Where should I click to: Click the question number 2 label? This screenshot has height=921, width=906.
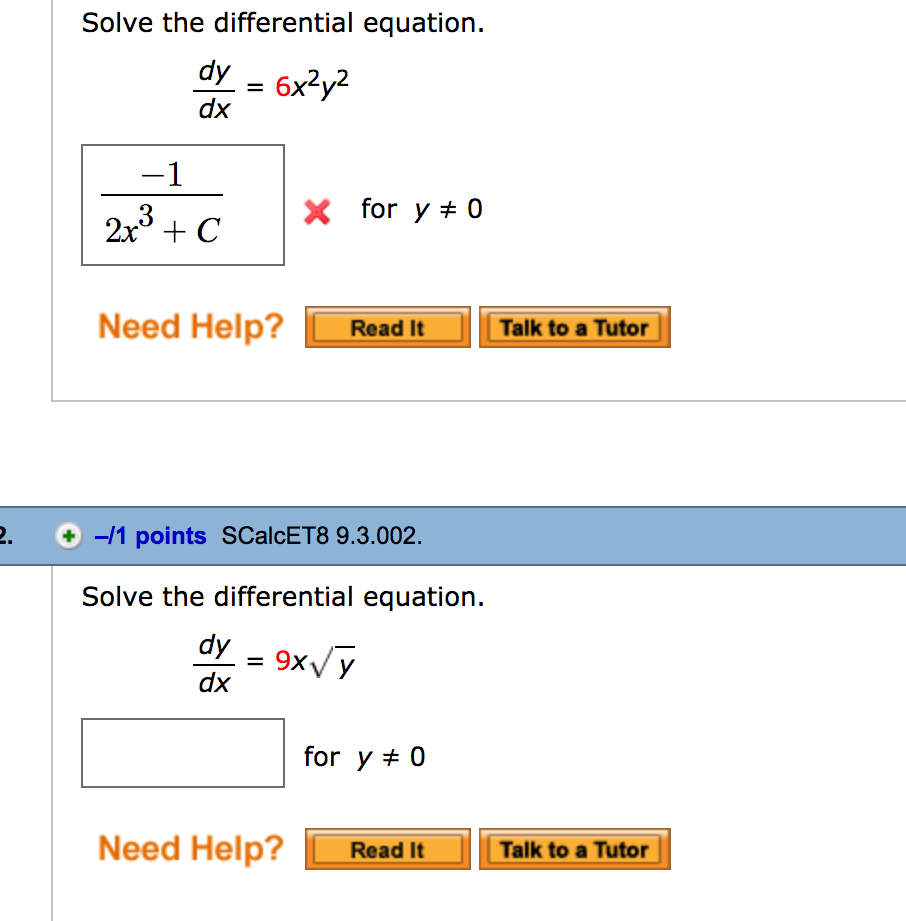(x=5, y=536)
